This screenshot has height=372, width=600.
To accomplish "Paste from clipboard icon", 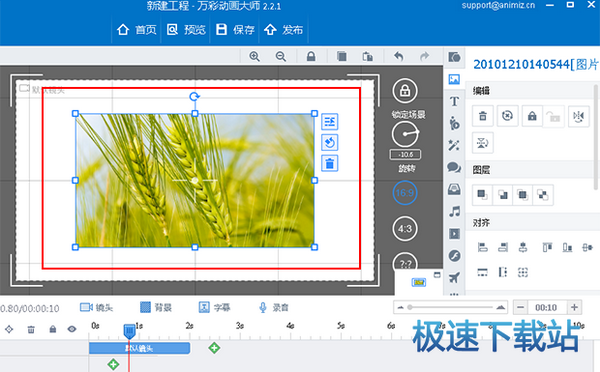I will pos(368,57).
